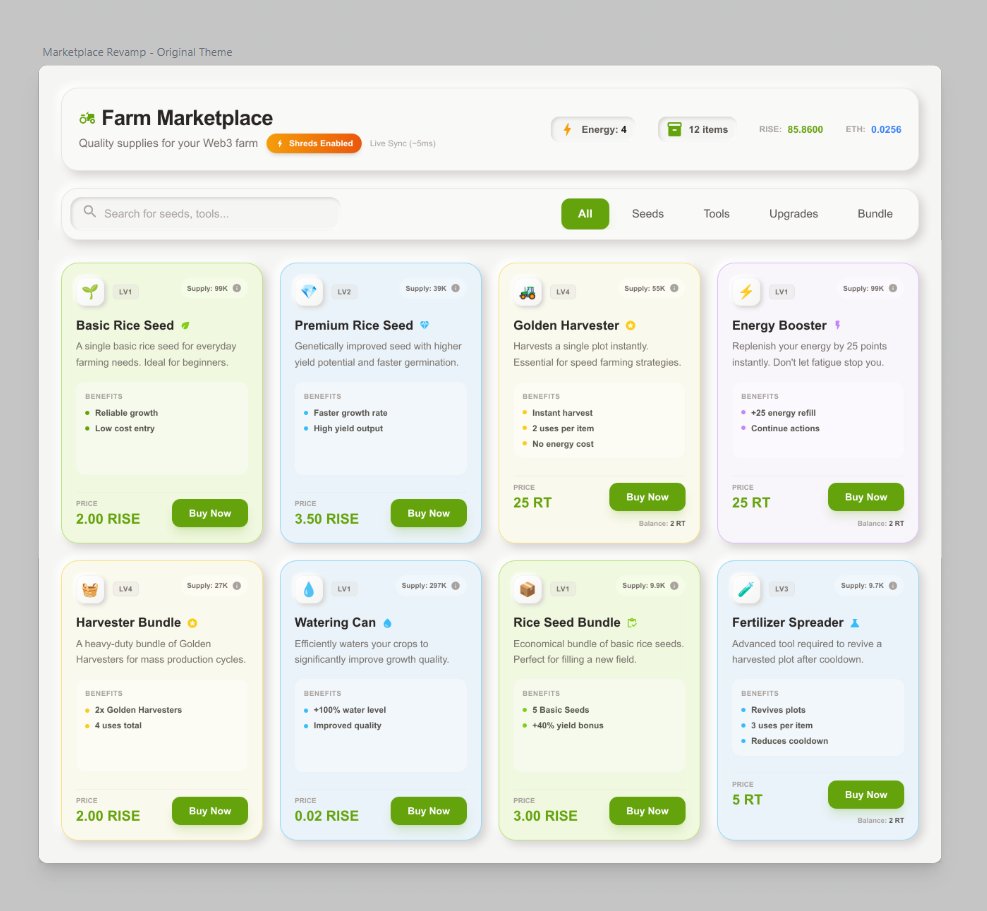Click the tractor logo beside Farm Marketplace
Image resolution: width=987 pixels, height=911 pixels.
[87, 118]
